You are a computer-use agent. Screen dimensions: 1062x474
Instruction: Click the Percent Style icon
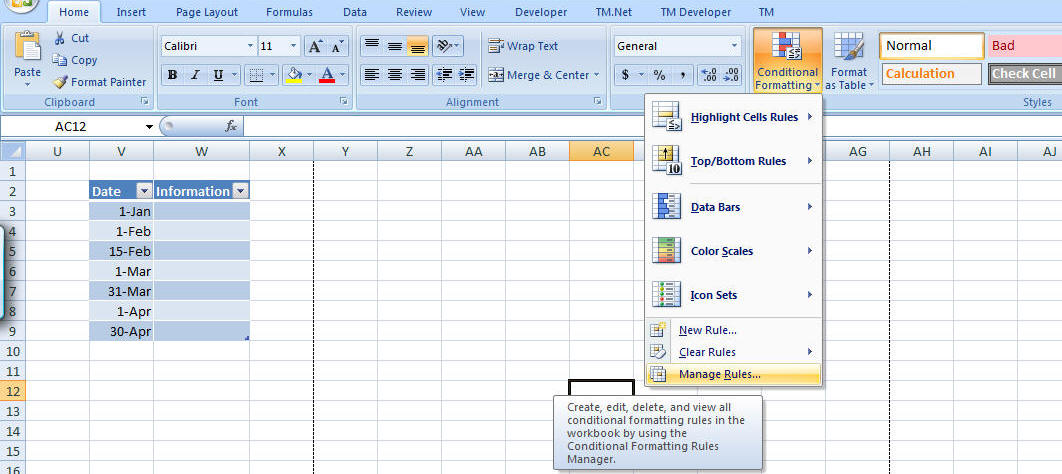(x=659, y=75)
